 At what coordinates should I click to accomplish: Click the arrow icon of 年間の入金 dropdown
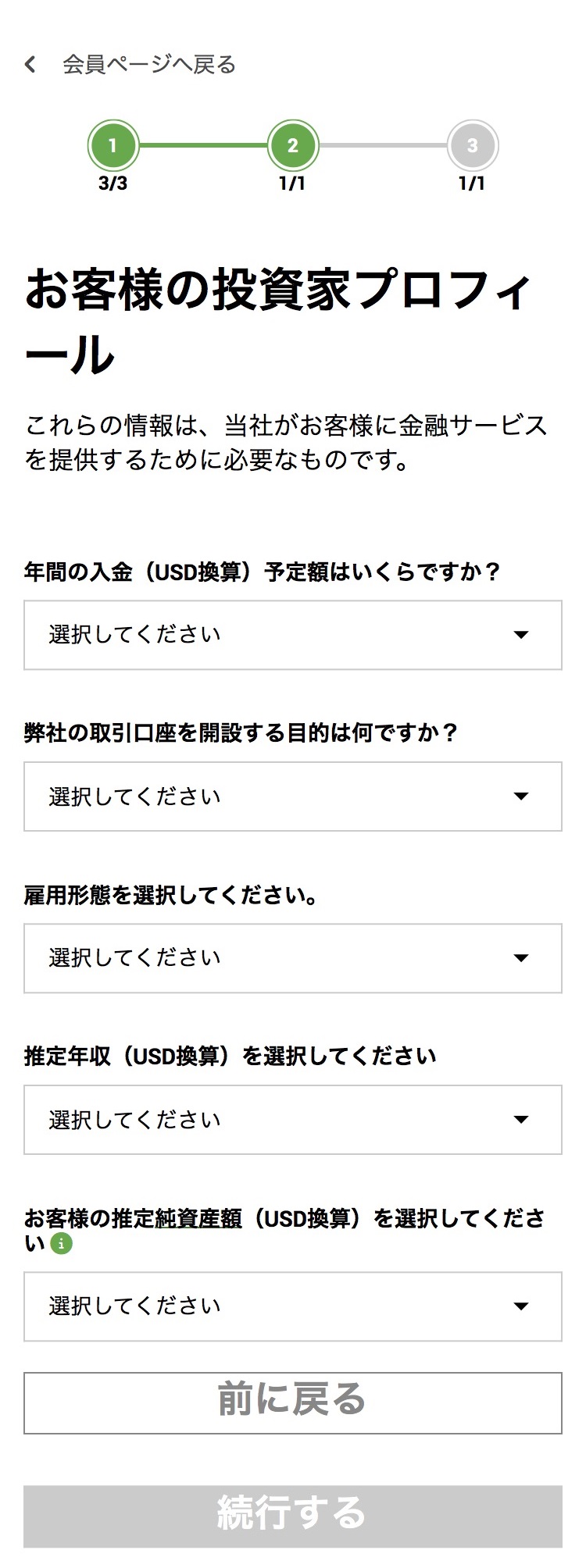(x=521, y=635)
